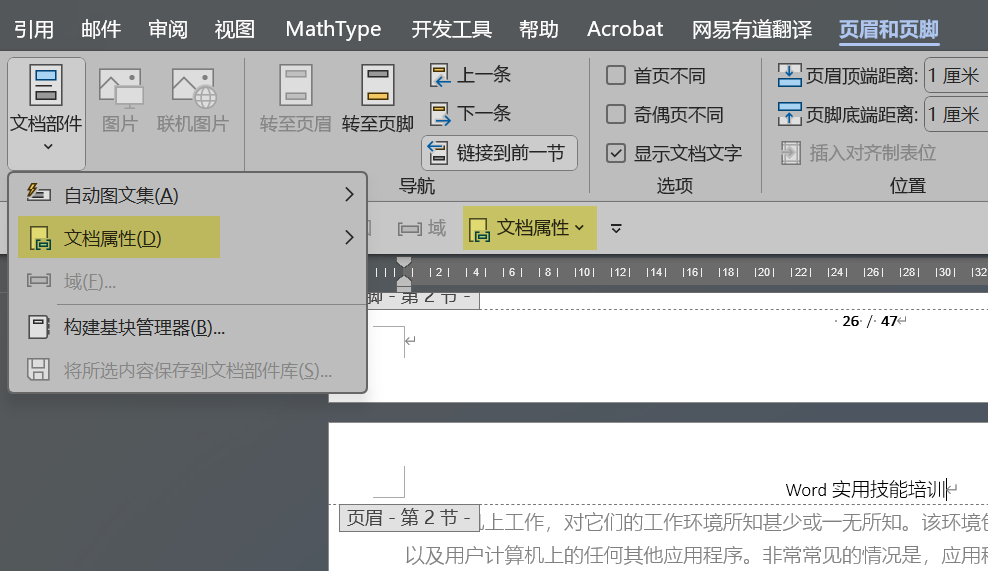988x571 pixels.
Task: Click the 页眉 - 第 2 节 - label
Action: 409,518
